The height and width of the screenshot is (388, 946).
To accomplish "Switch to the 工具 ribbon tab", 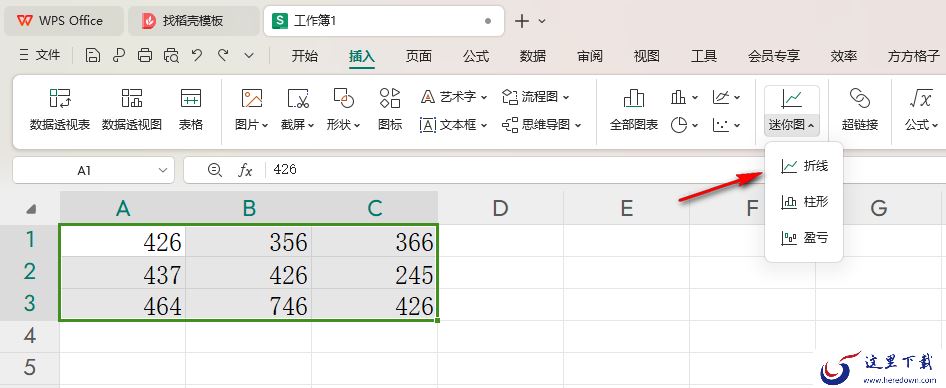I will [x=704, y=56].
